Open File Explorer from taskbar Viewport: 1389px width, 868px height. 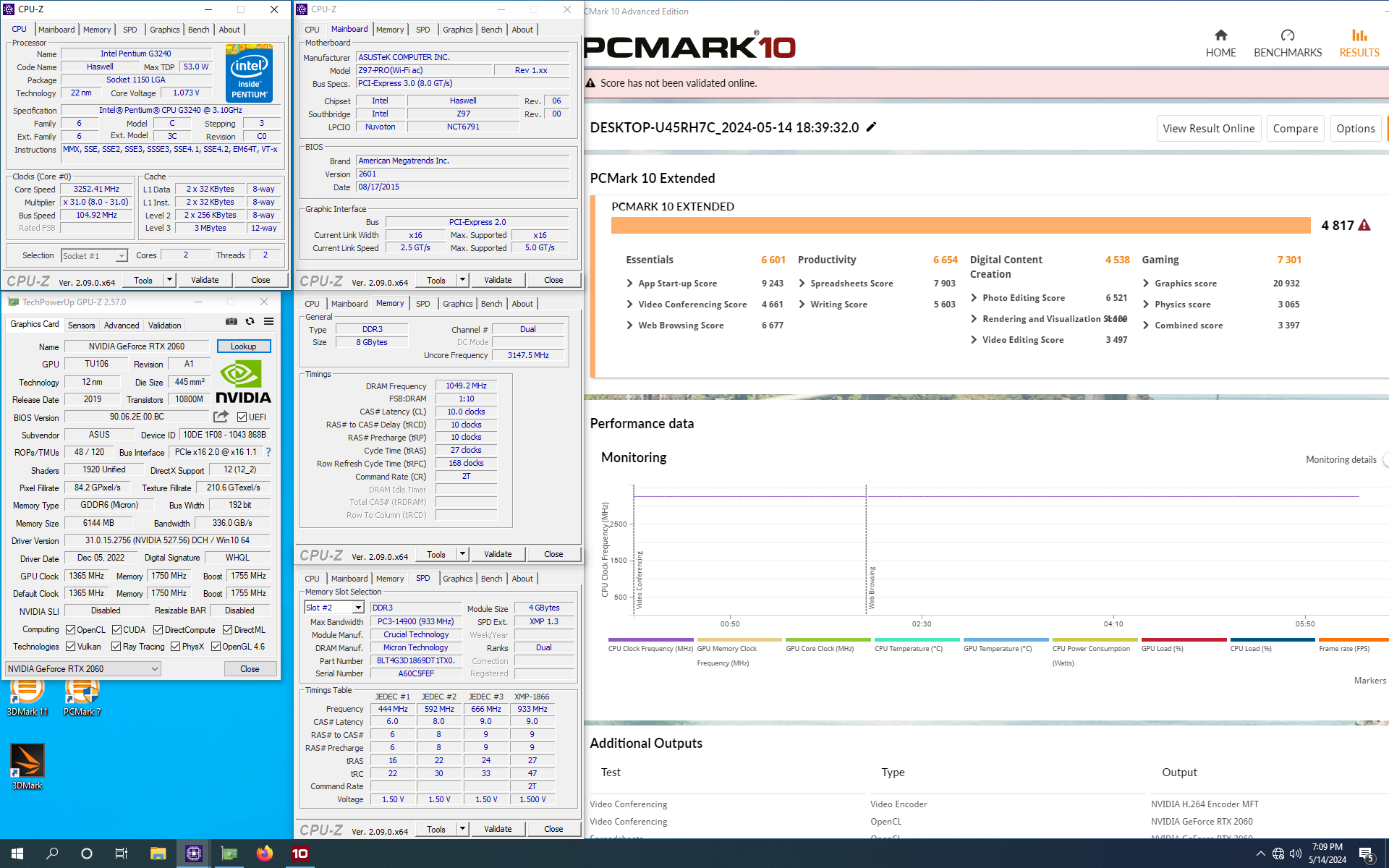[x=158, y=854]
